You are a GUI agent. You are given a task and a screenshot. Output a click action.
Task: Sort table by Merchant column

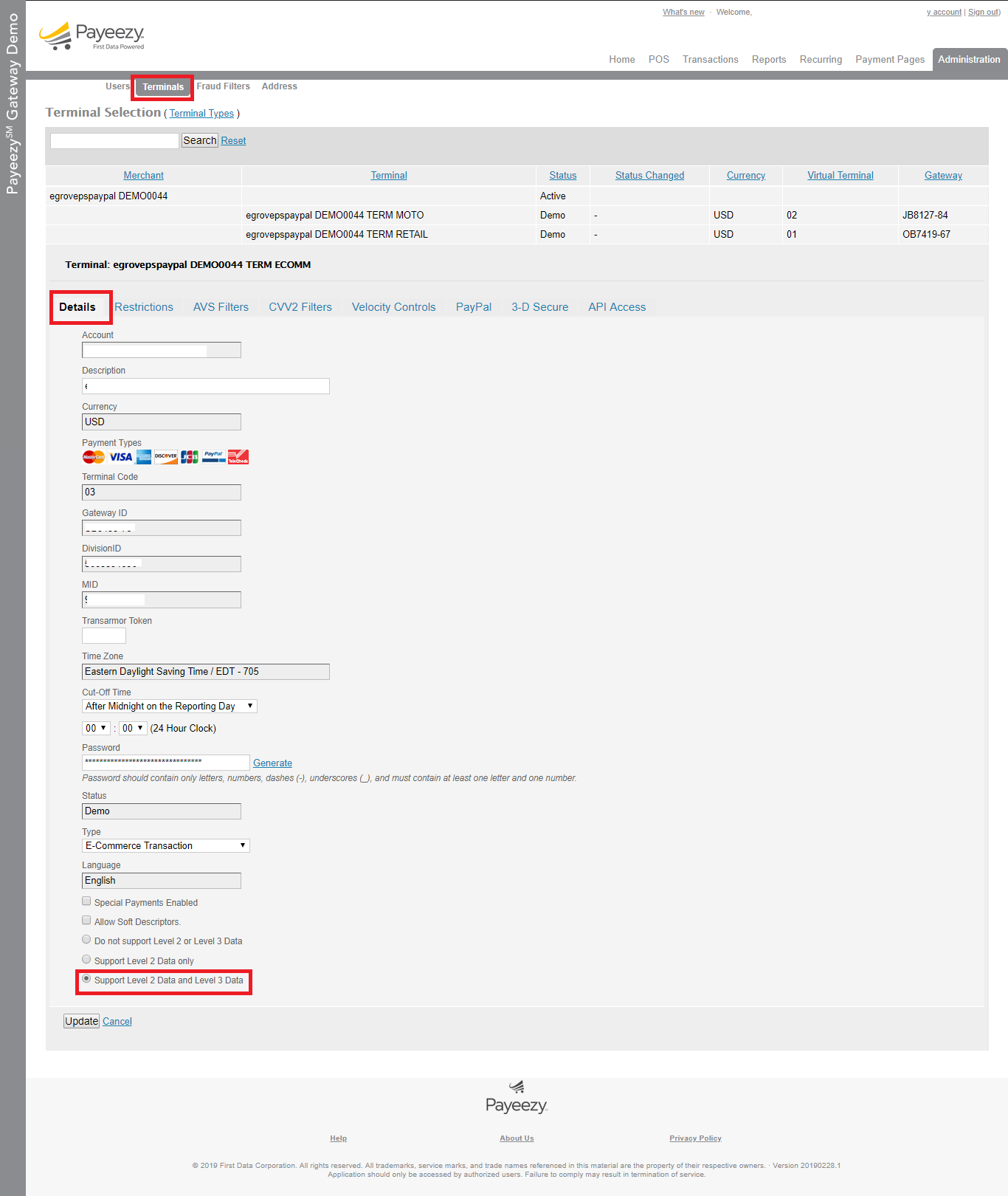[144, 176]
